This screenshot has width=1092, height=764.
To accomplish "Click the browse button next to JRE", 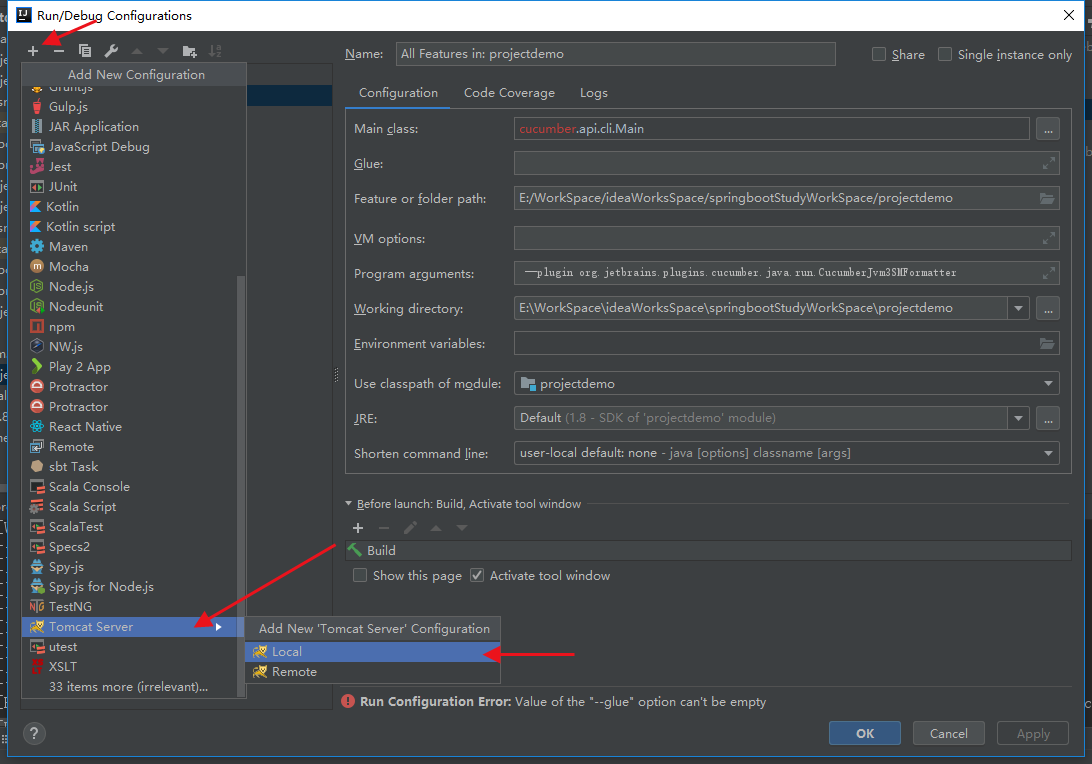I will click(x=1048, y=418).
